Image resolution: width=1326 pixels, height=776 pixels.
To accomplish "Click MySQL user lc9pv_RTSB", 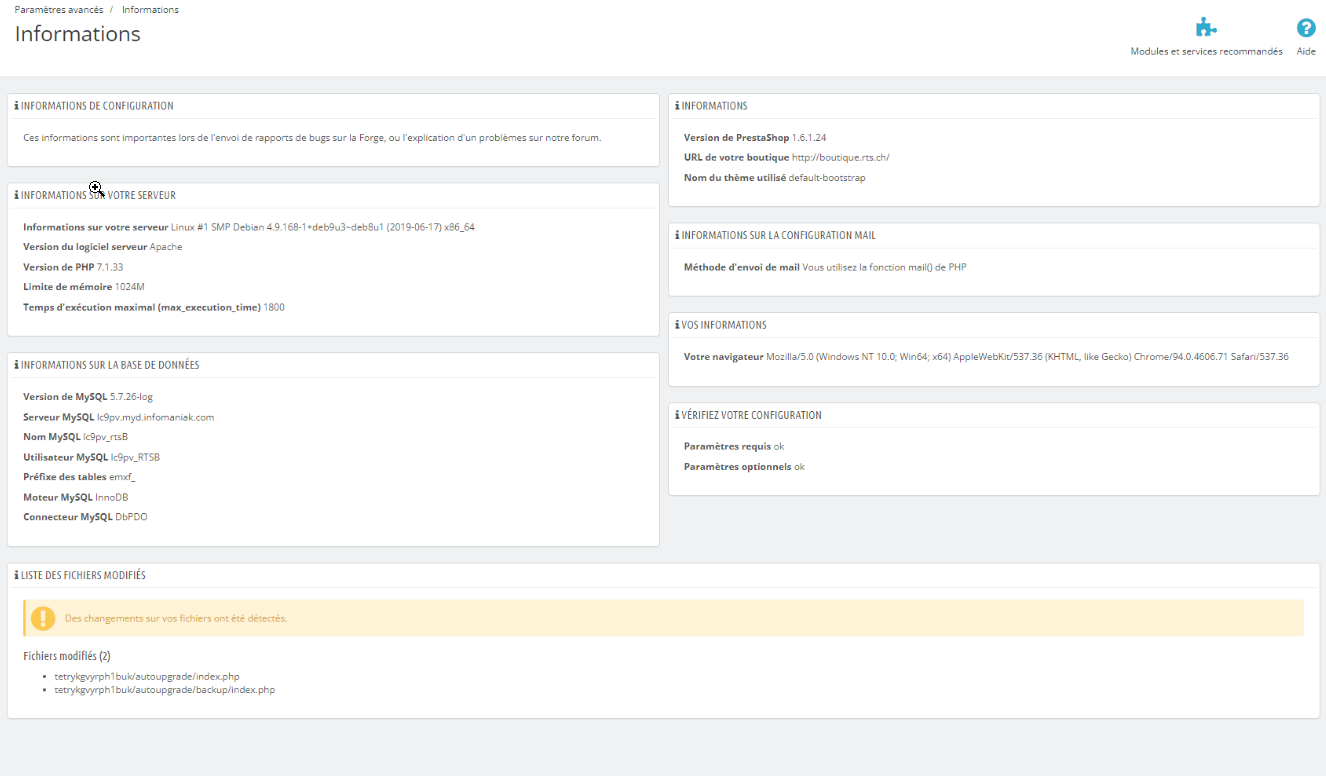I will (x=135, y=457).
